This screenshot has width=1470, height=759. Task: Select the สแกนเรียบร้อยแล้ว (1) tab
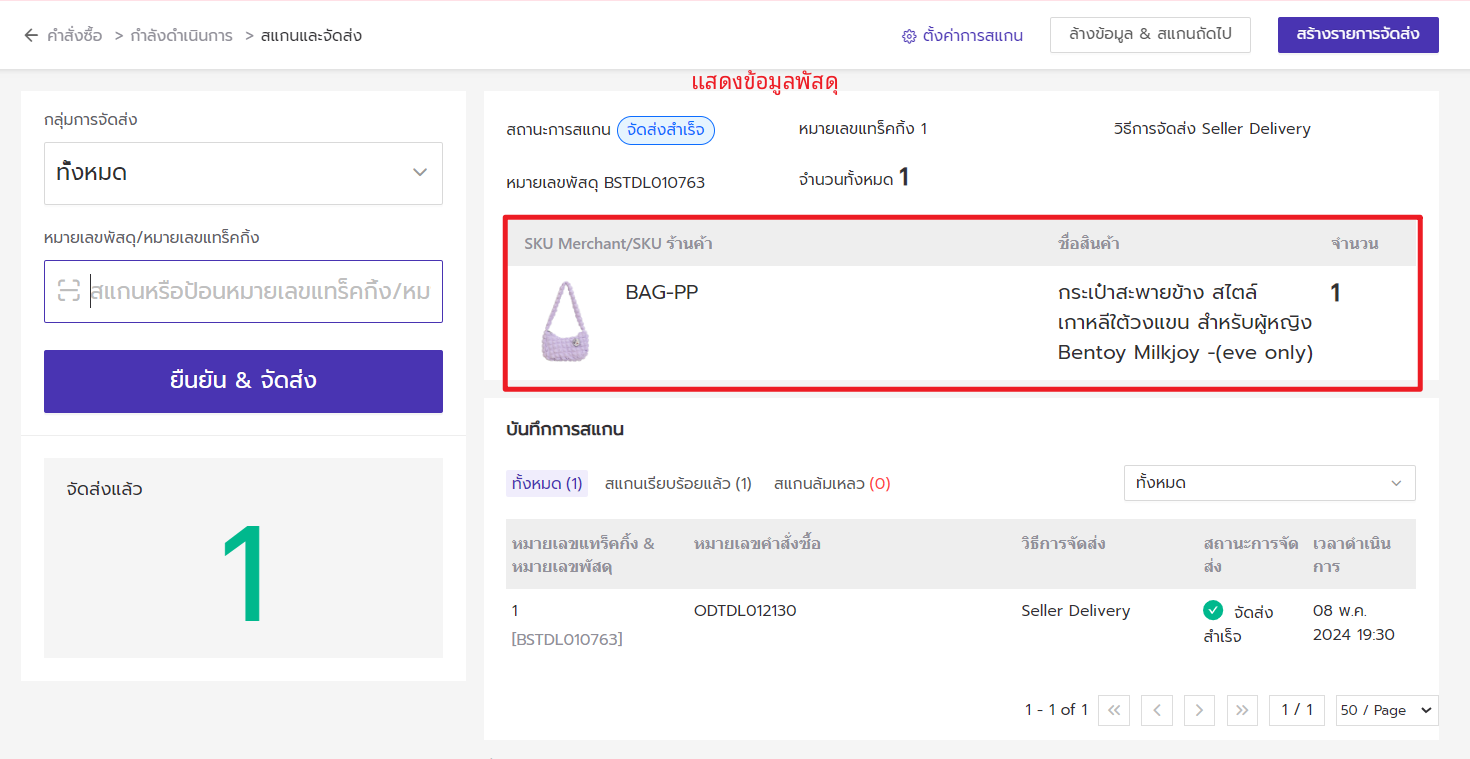[678, 484]
